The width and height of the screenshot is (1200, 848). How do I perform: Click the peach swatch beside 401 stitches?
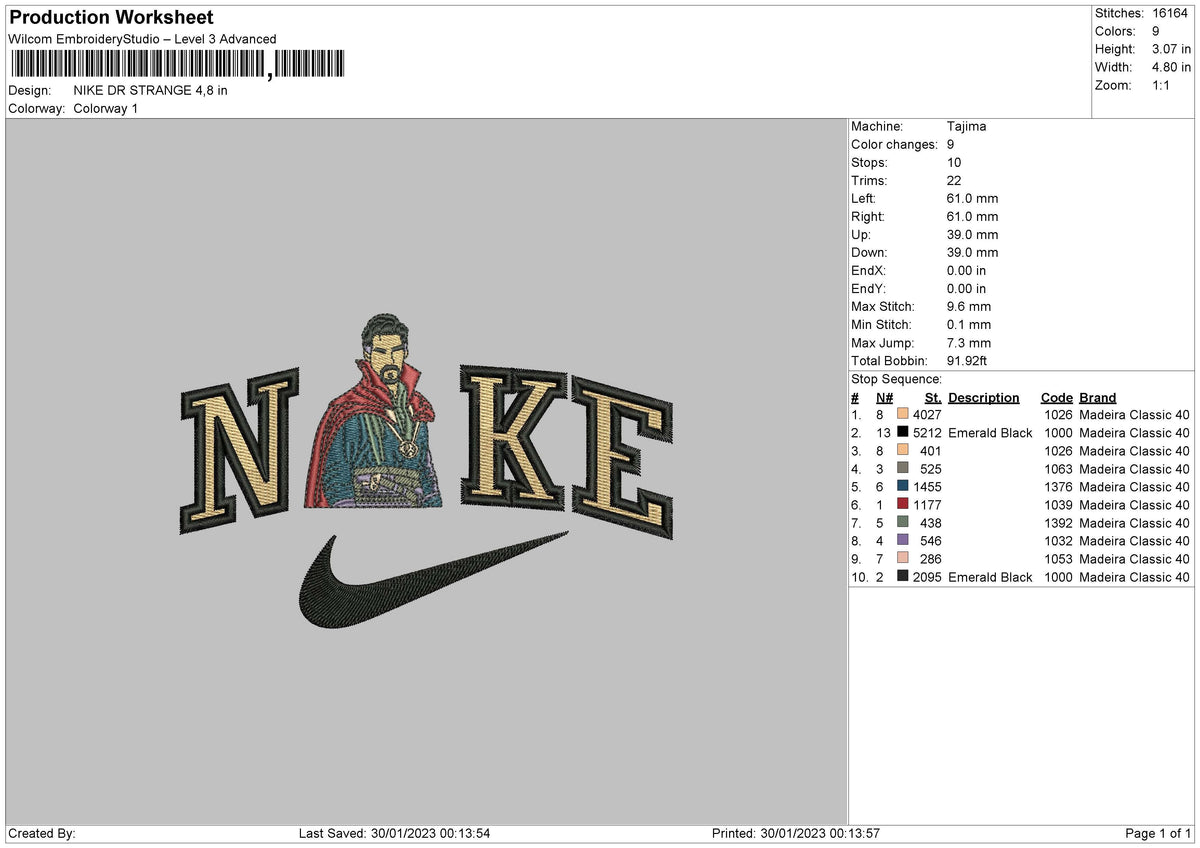pos(903,451)
